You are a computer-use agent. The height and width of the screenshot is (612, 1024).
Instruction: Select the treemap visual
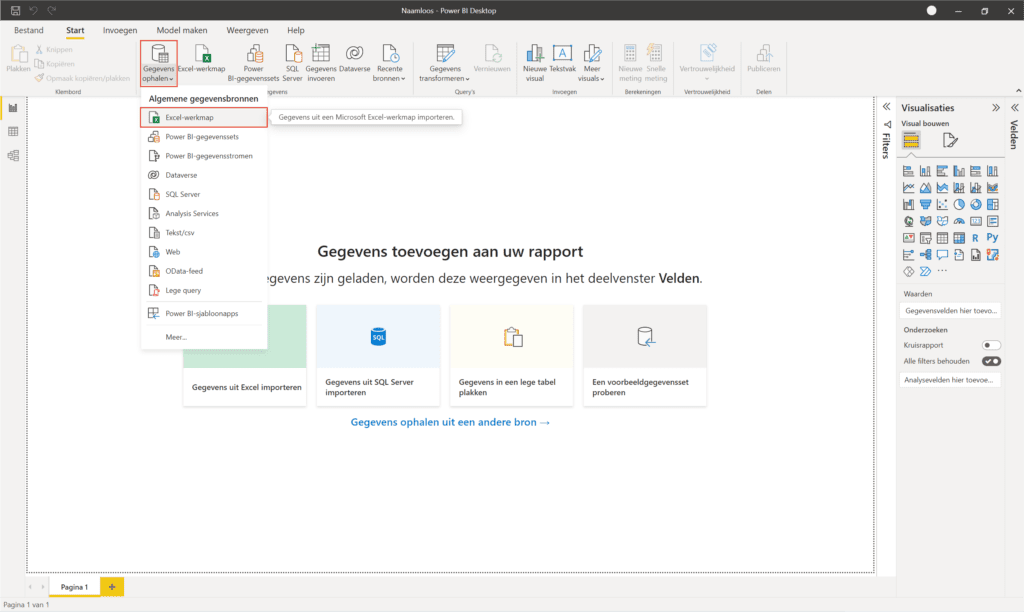(x=993, y=204)
